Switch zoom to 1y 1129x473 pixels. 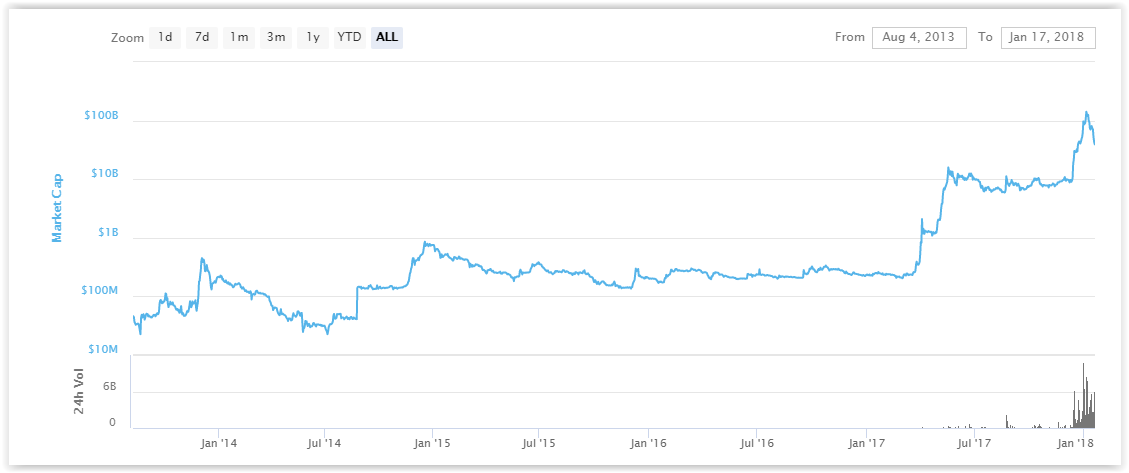(312, 37)
